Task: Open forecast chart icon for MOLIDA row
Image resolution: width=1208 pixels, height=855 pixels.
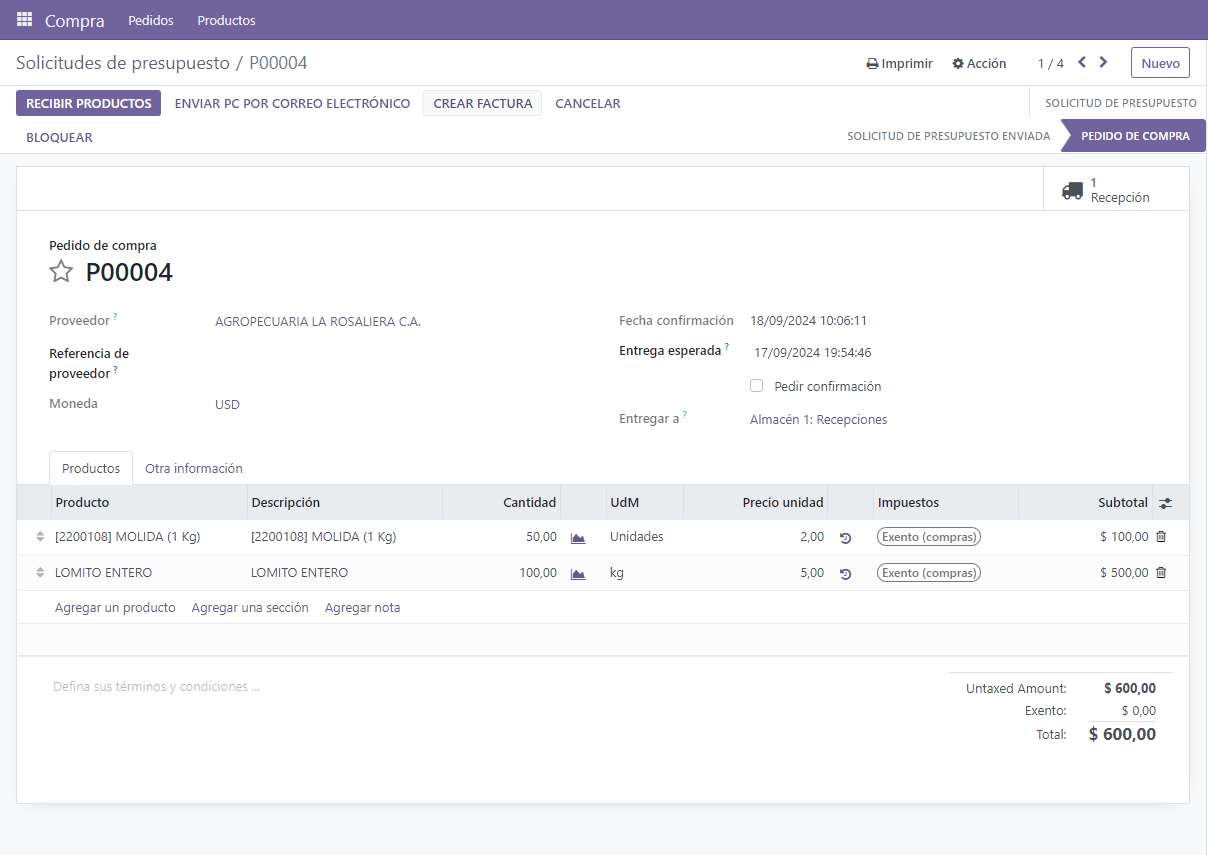Action: [578, 538]
